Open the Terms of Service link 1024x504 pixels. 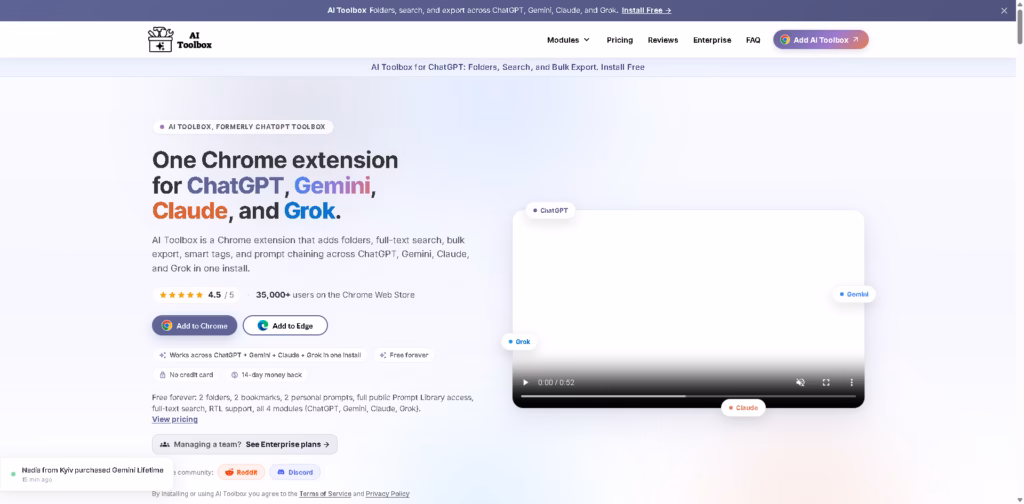click(325, 494)
